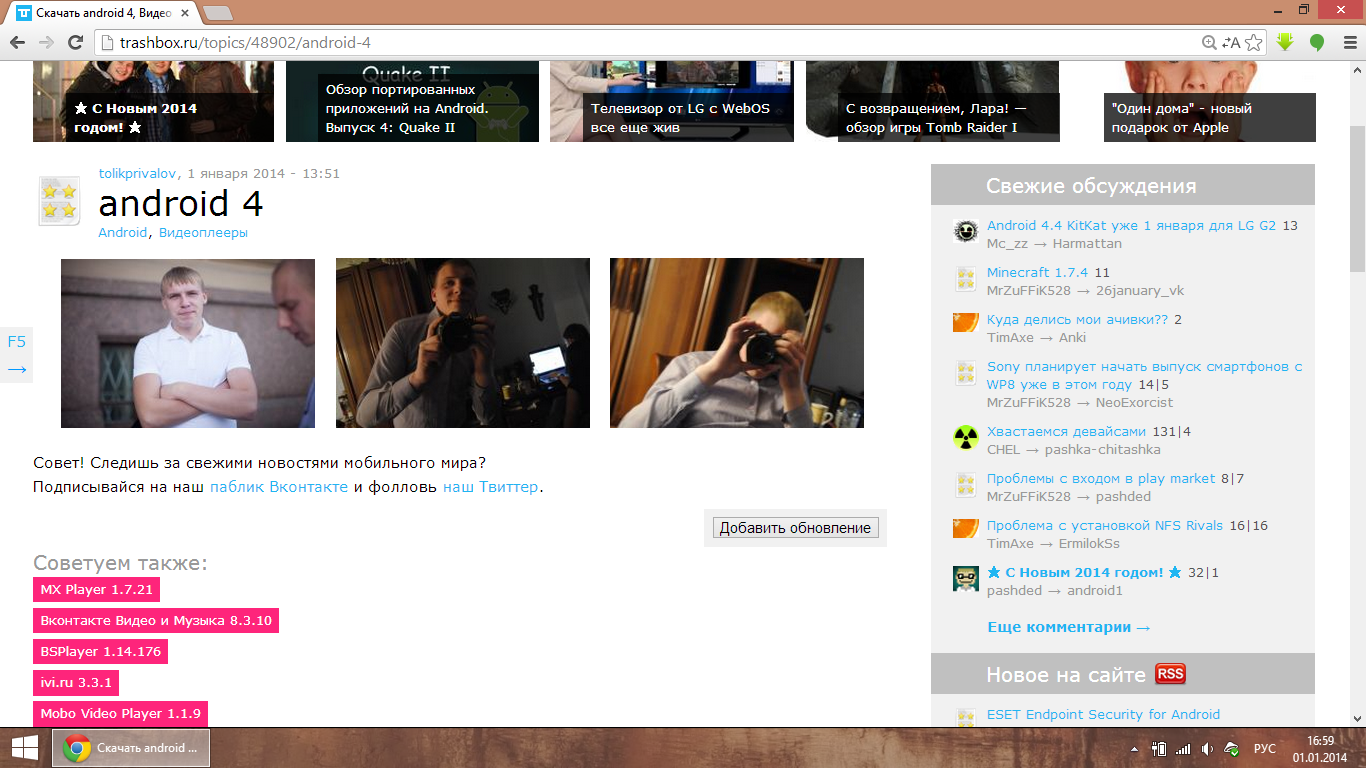Click the Chrome taskbar button Скачать android
Viewport: 1366px width, 768px height.
point(131,748)
